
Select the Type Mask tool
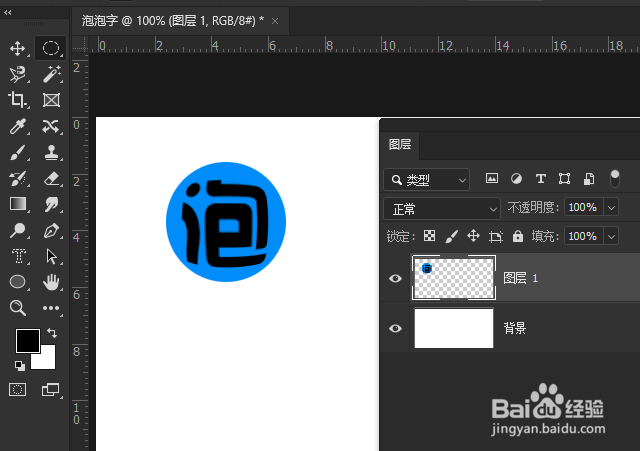(18, 256)
